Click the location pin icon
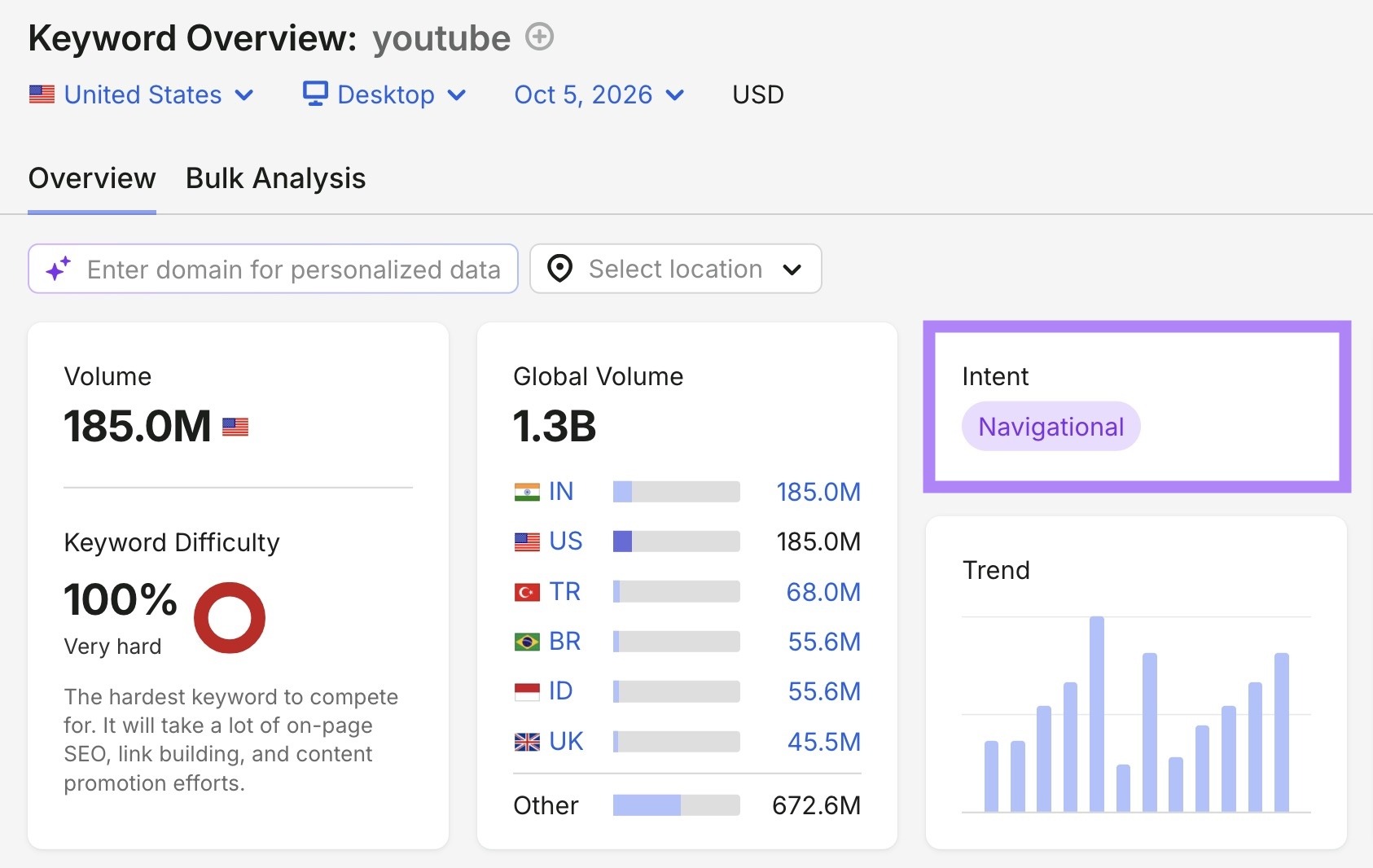Screen dimensions: 1373x868 coord(559,269)
